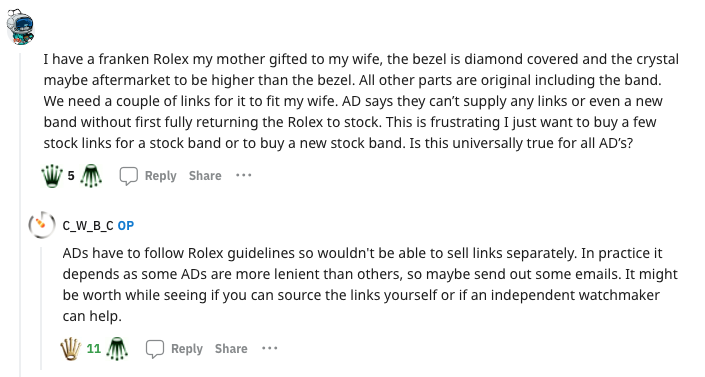Collapse C_W_B_C's reply via its thread line
Image resolution: width=705 pixels, height=377 pixels.
tap(41, 308)
